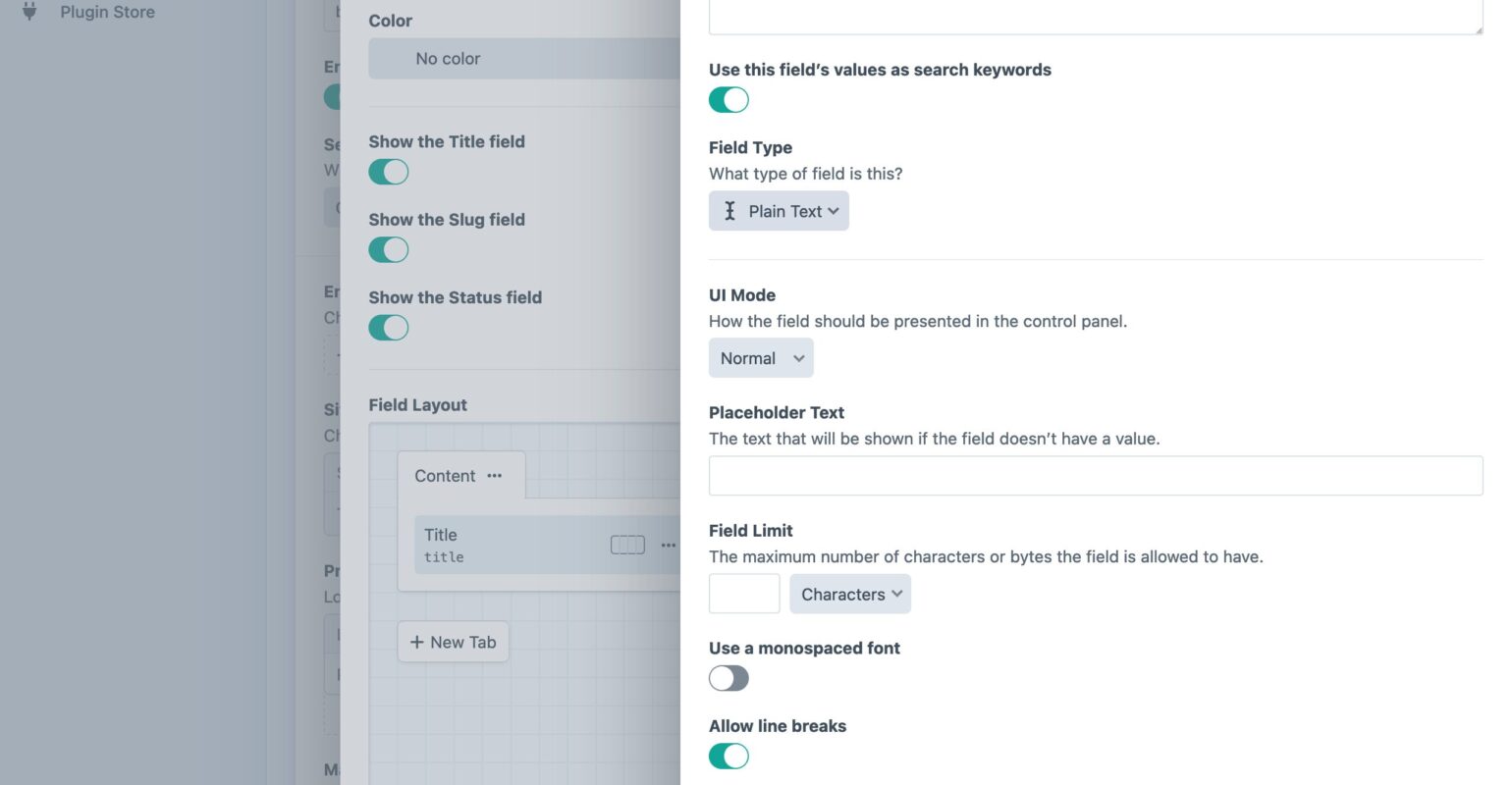
Task: Disable field values as search keywords
Action: click(729, 100)
